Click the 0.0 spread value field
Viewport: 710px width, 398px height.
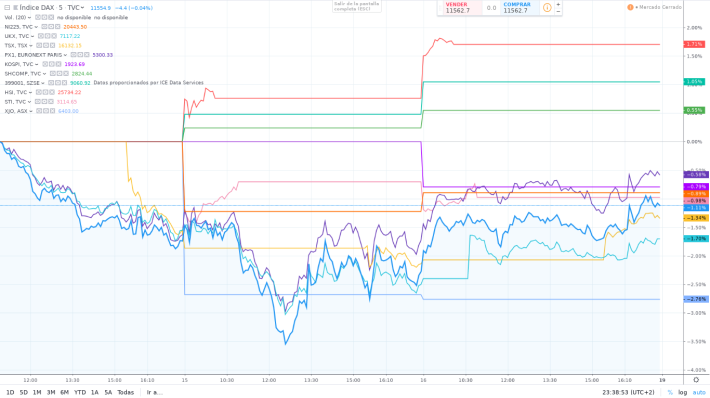click(491, 8)
